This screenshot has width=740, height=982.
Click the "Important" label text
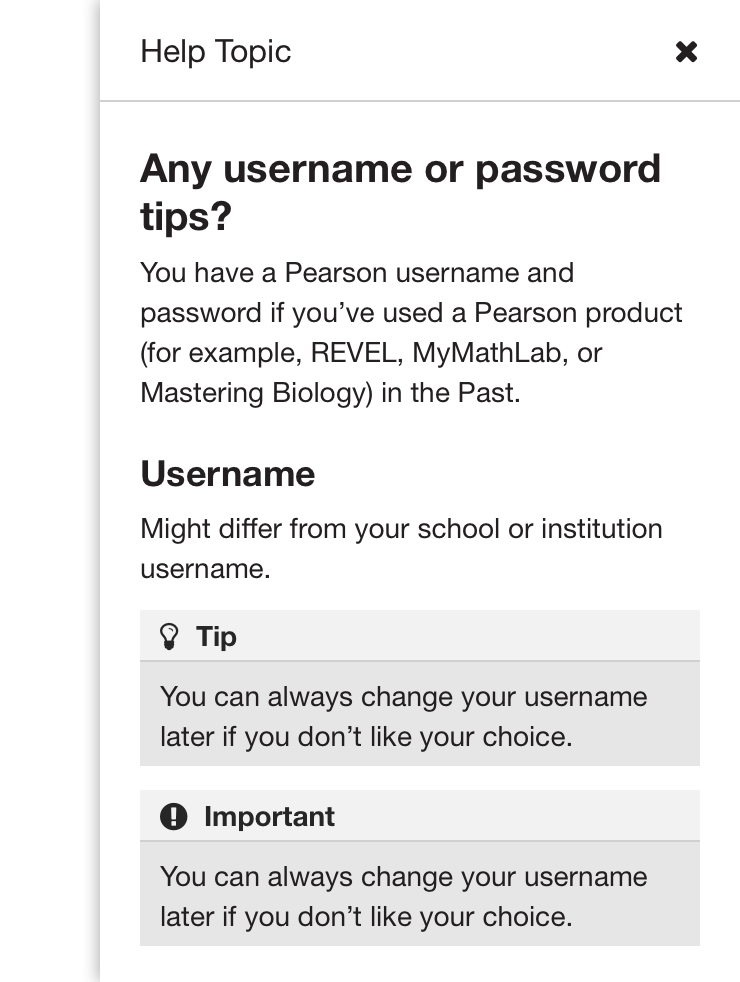(269, 816)
